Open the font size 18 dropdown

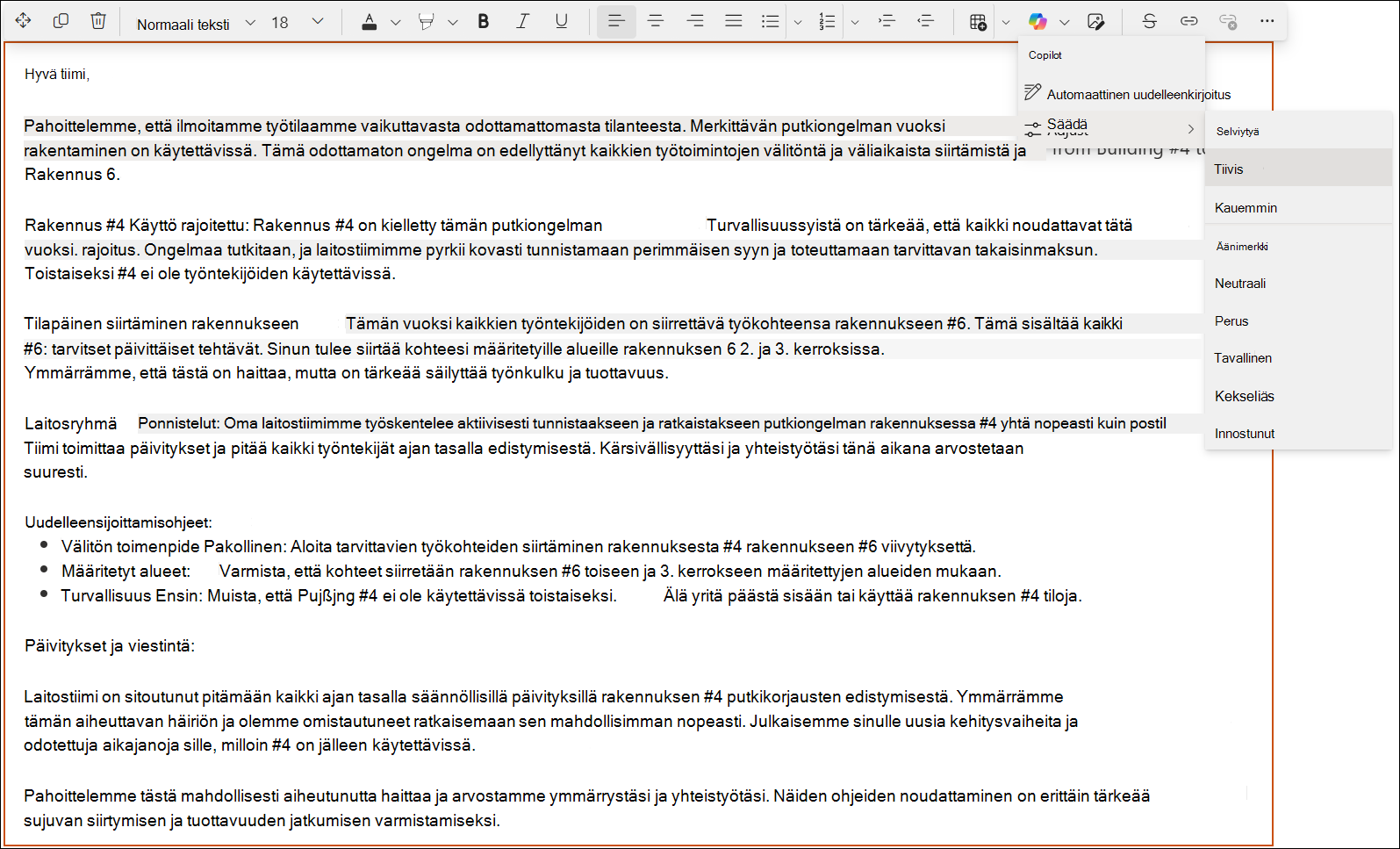point(298,23)
